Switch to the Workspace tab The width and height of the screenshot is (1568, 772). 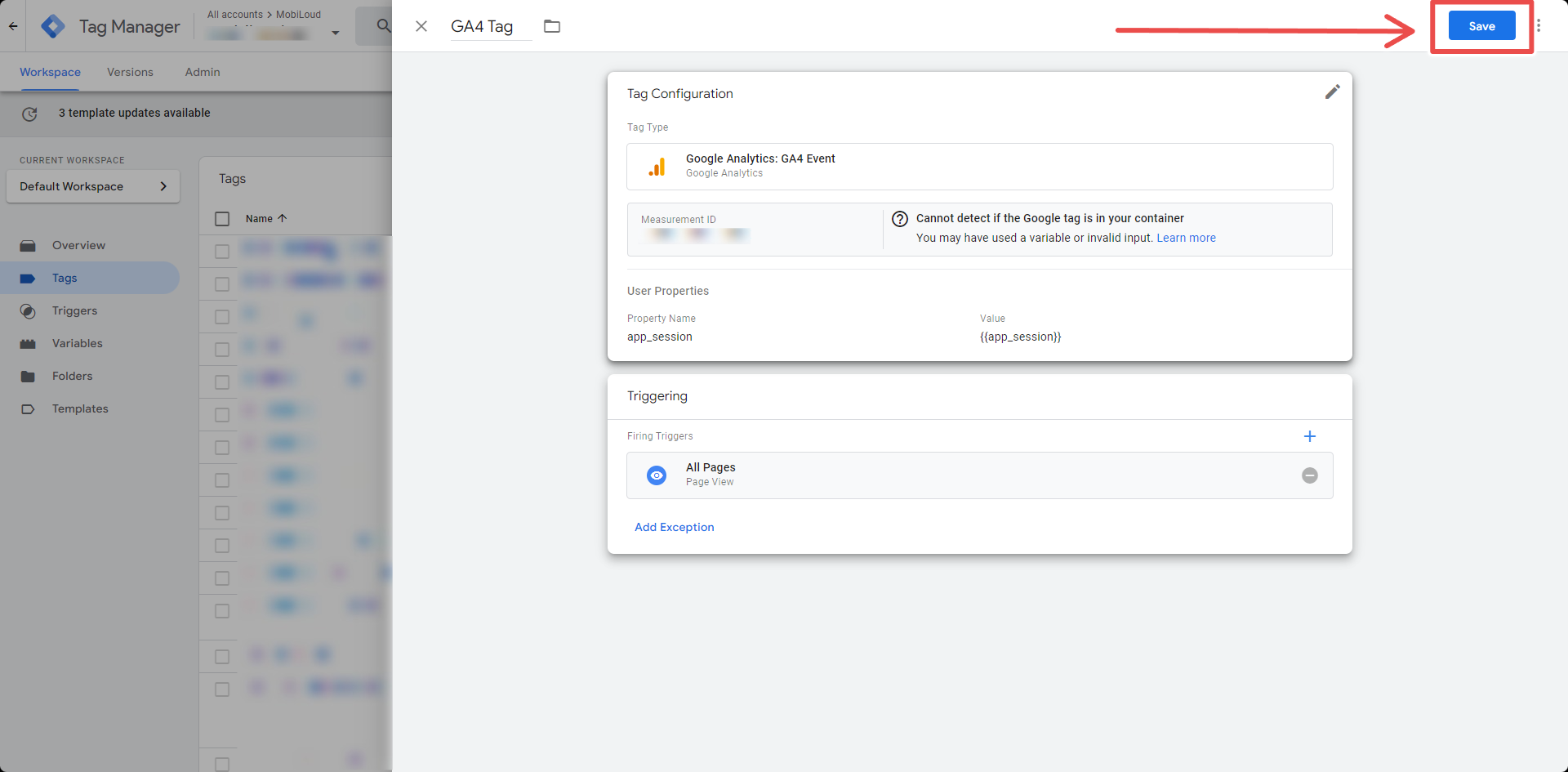(x=50, y=72)
